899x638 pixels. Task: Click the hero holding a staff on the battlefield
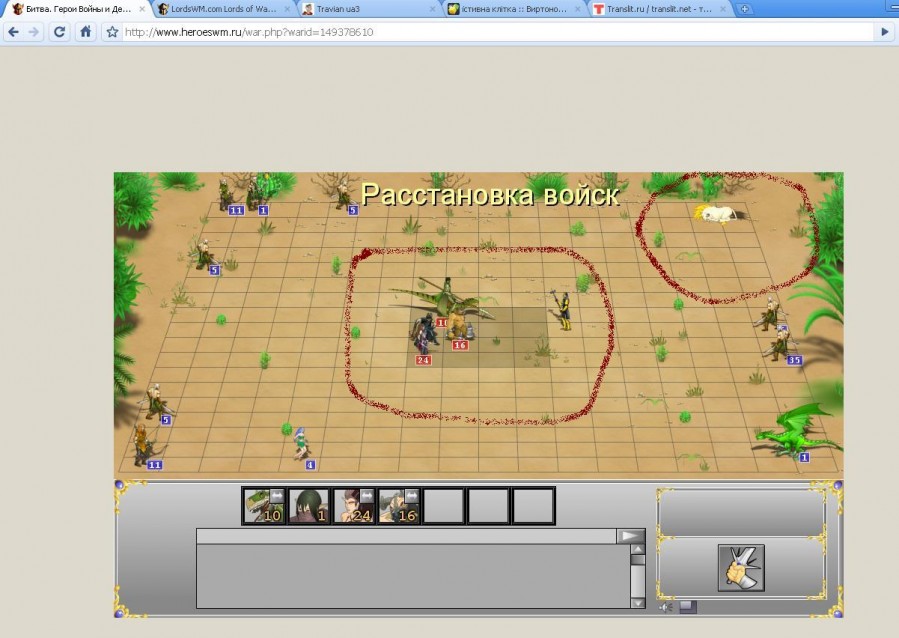564,310
